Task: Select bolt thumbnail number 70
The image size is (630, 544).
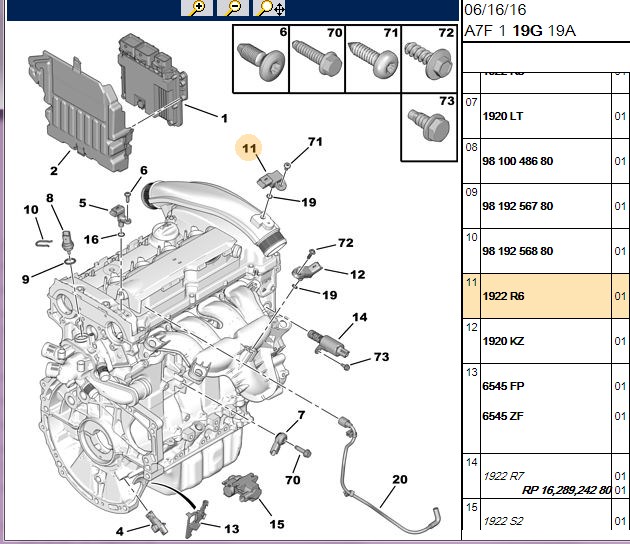Action: point(317,59)
